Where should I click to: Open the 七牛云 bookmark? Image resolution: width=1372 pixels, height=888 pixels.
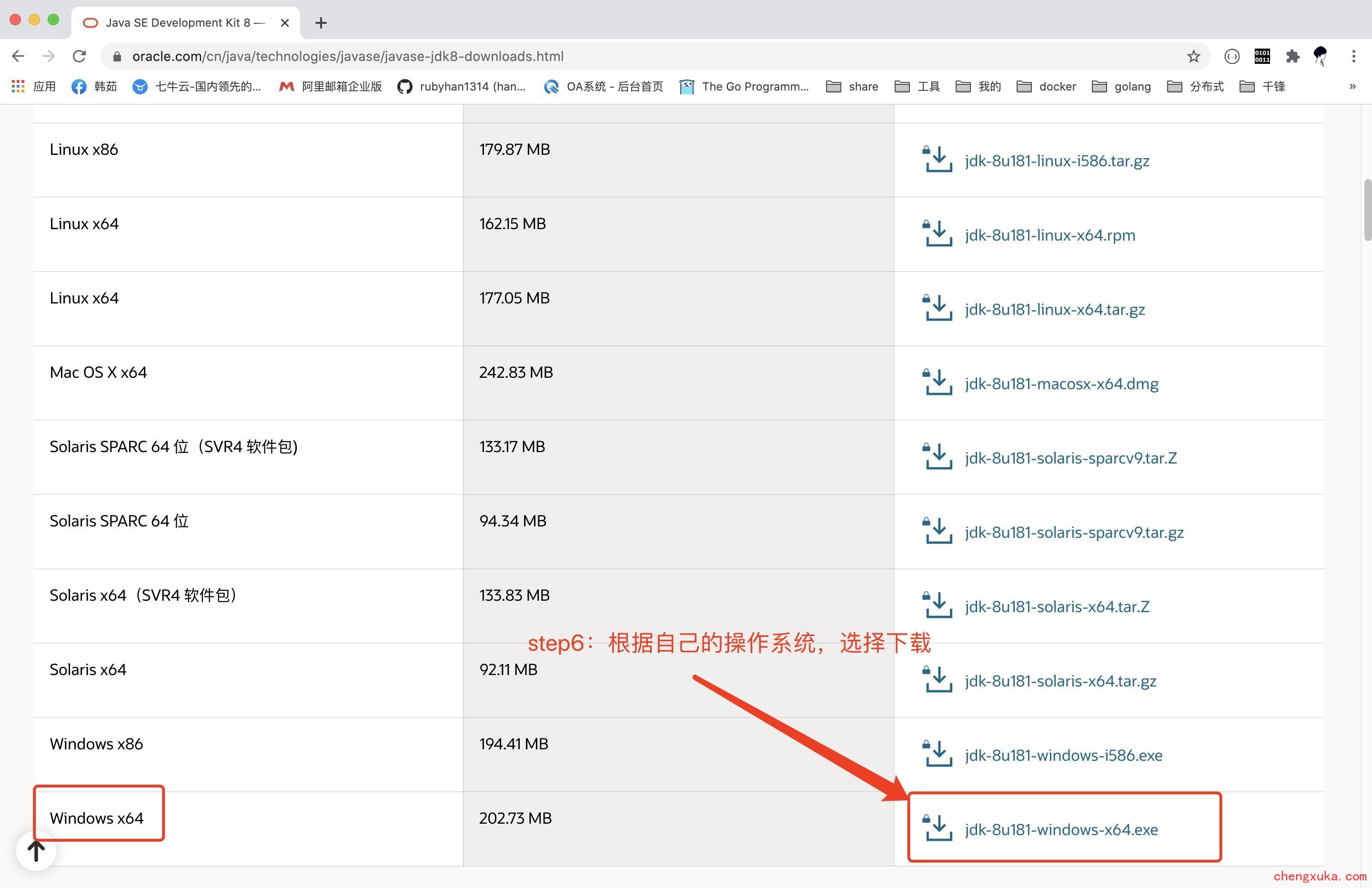pos(197,87)
